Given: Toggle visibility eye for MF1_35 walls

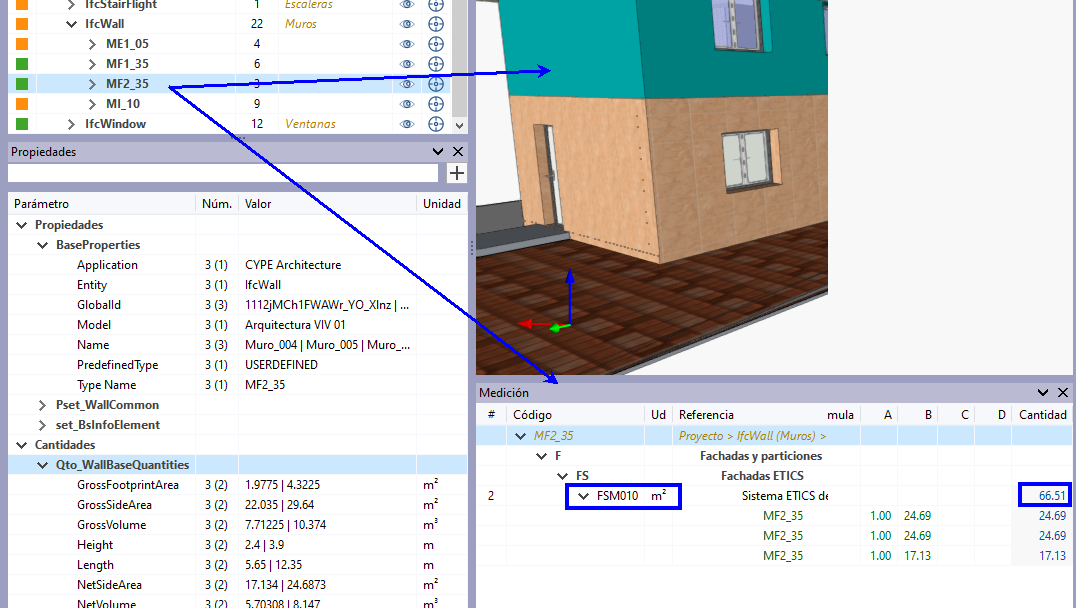Looking at the screenshot, I should coord(407,64).
